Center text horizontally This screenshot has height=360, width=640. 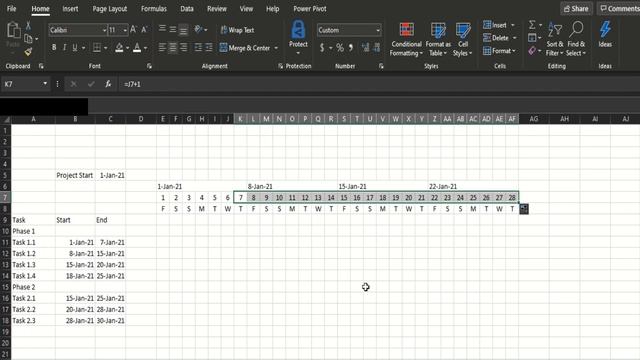(x=173, y=48)
